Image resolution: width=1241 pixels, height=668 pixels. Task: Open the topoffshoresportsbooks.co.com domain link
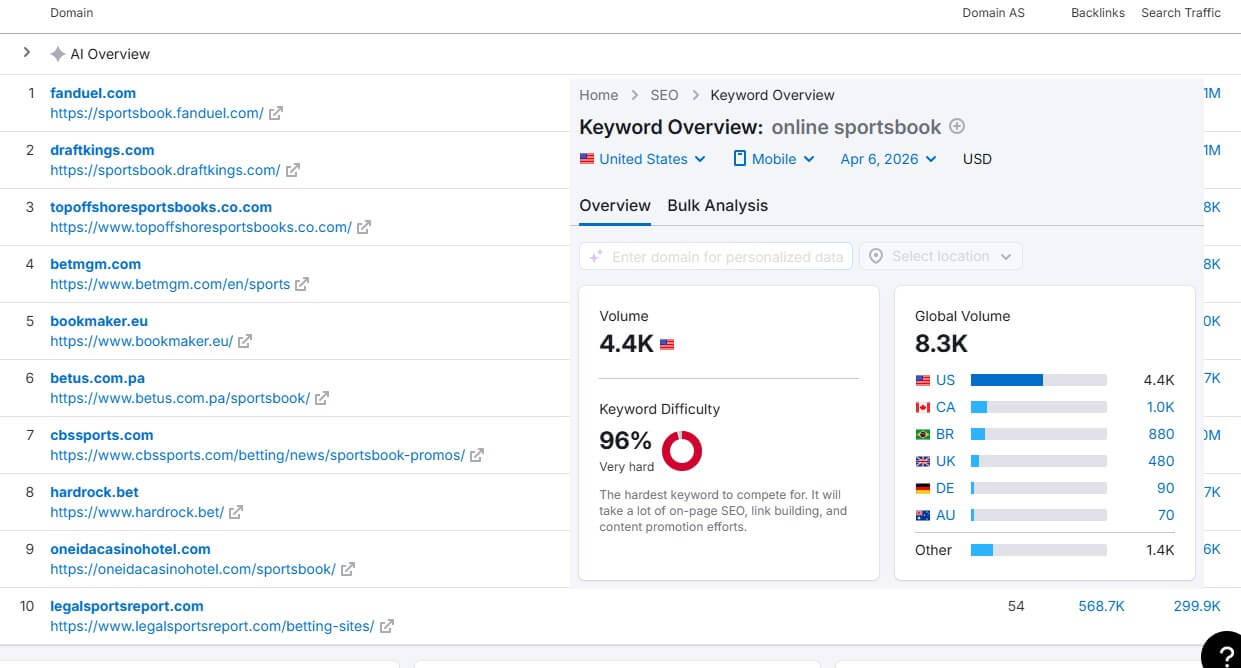[x=161, y=208]
